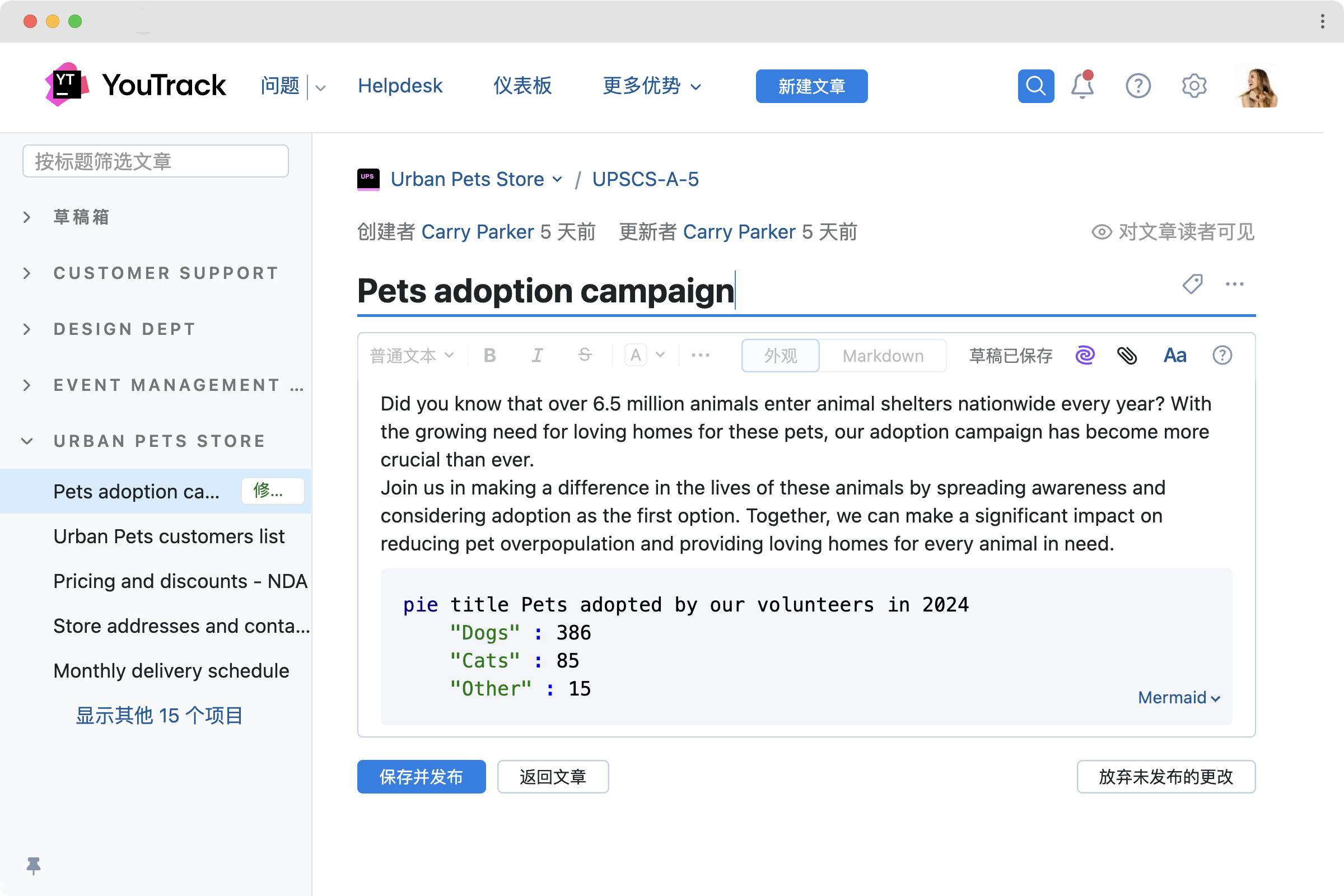Open the settings gear icon
1344x896 pixels.
(1194, 86)
